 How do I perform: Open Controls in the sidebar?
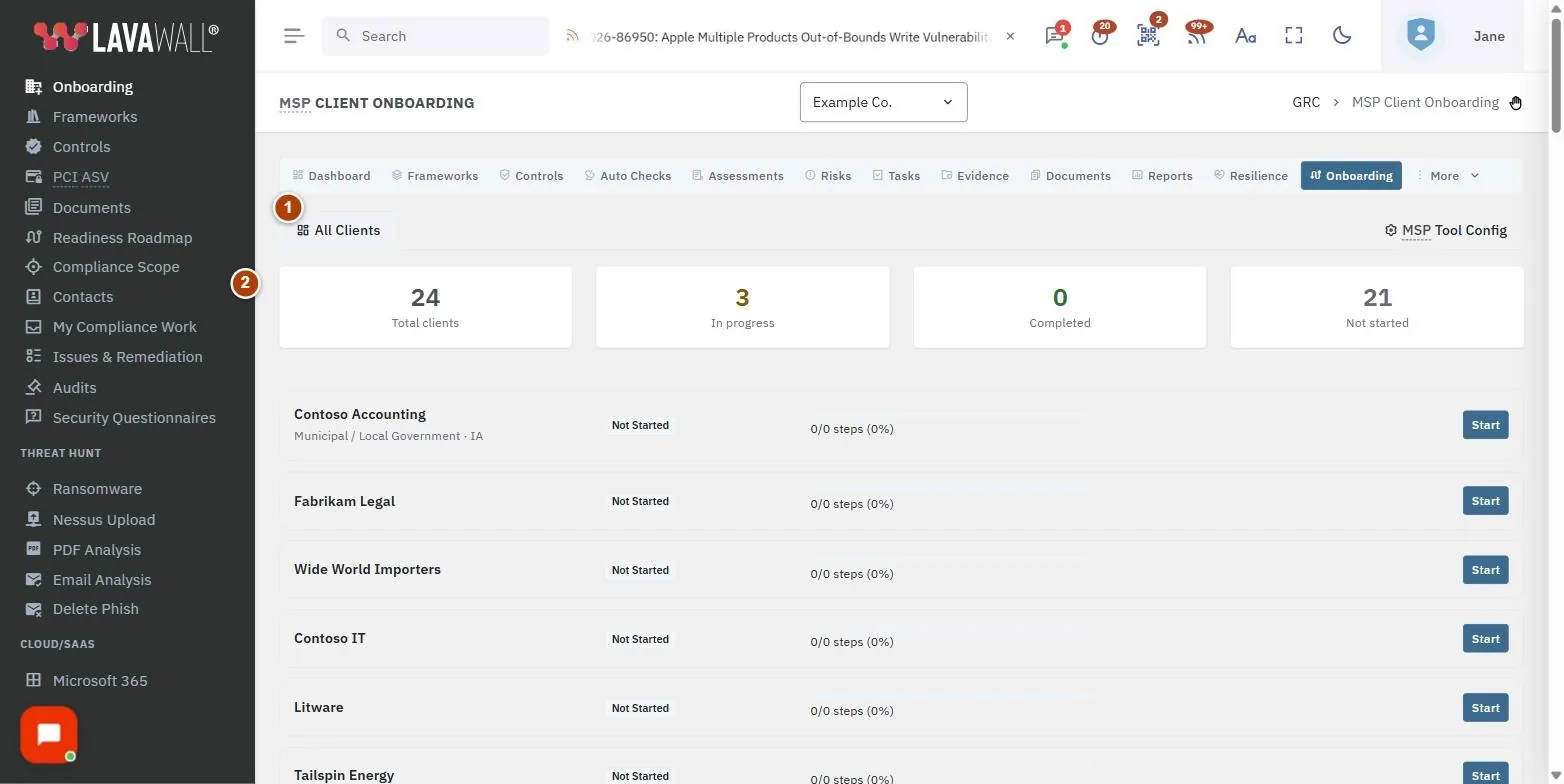click(81, 147)
